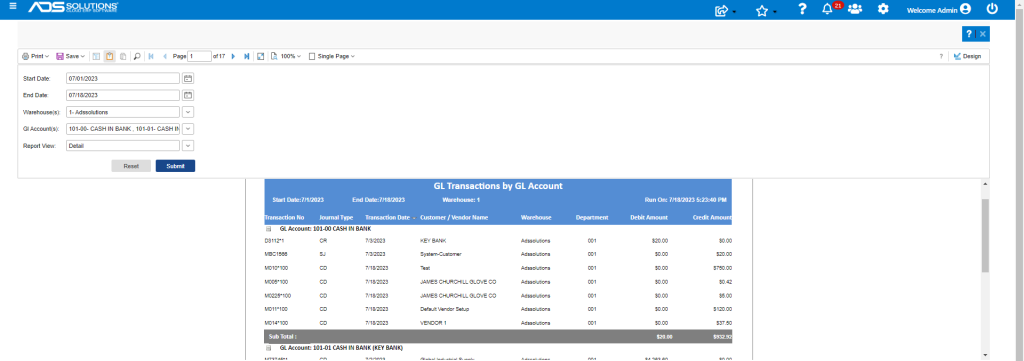Click the Journal Type column header

pos(336,217)
